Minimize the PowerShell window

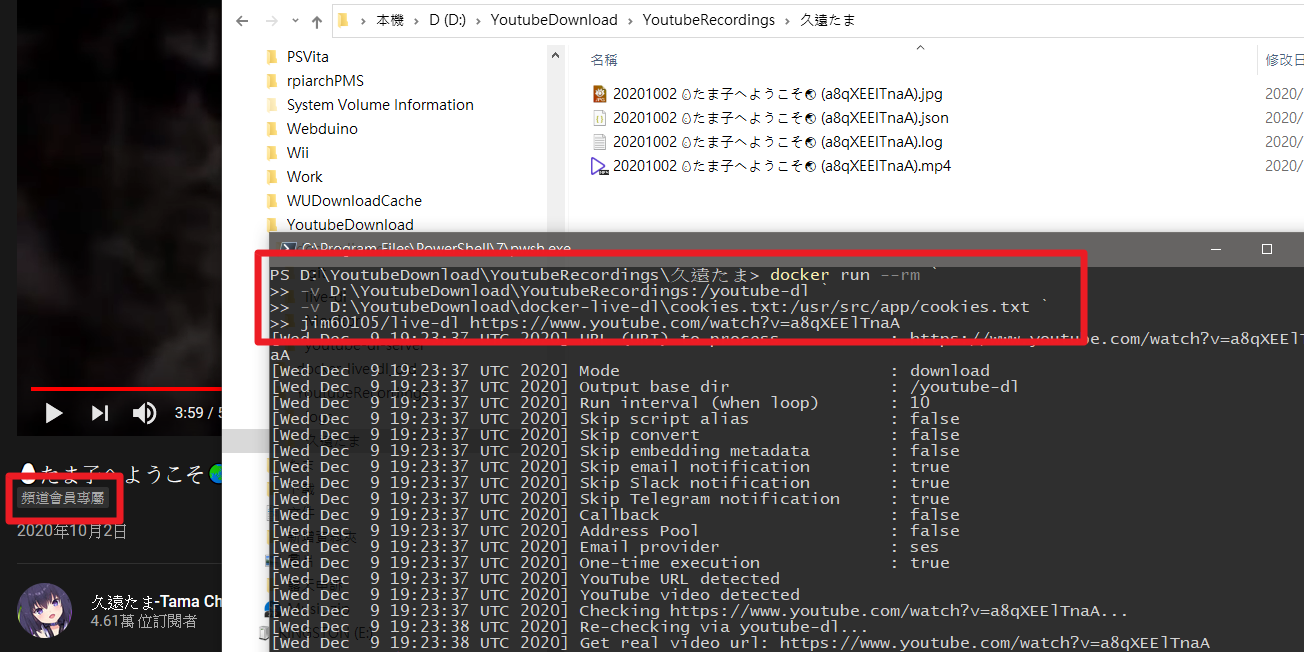click(x=1214, y=248)
